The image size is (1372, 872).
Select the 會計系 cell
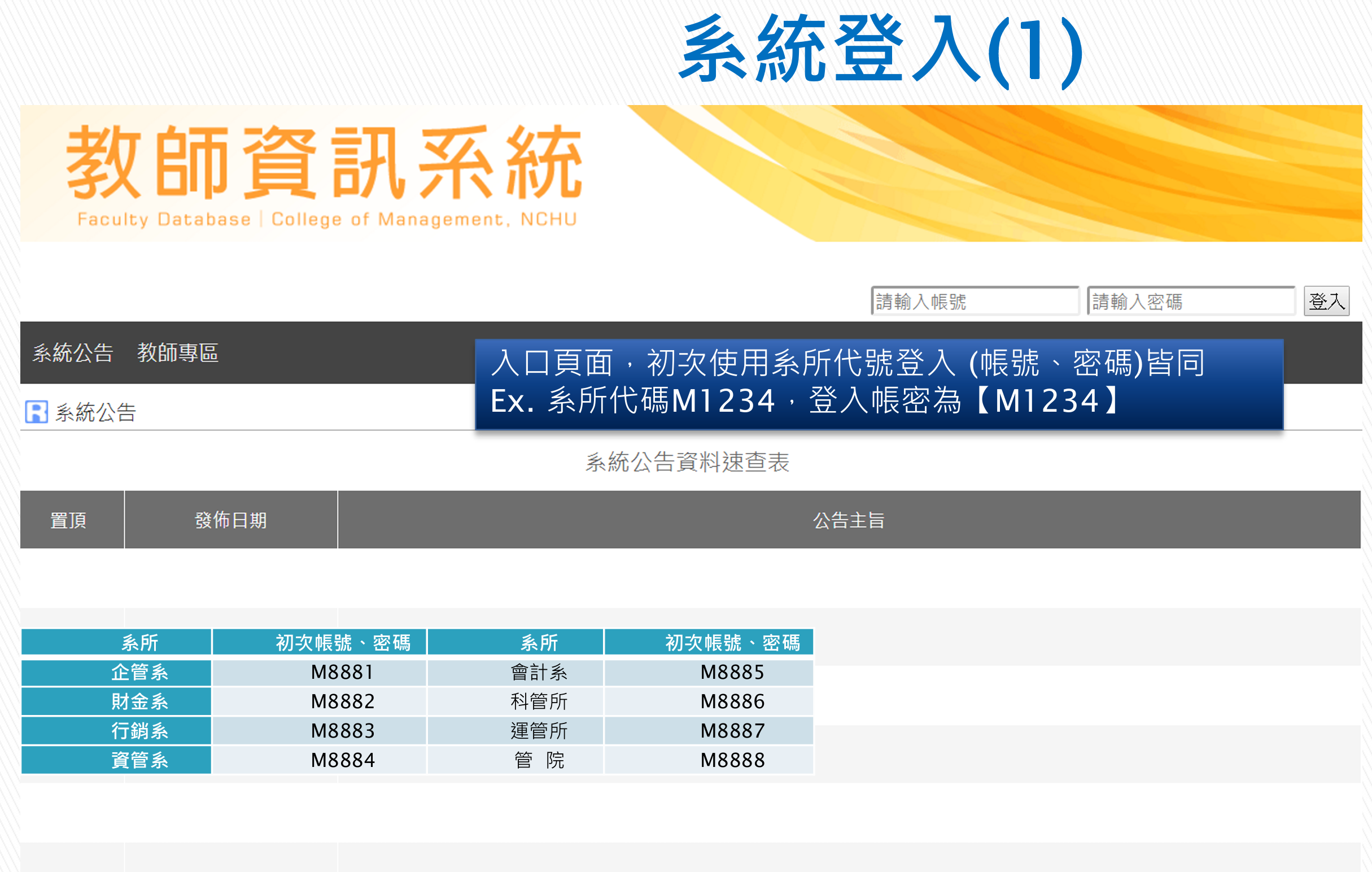[515, 673]
